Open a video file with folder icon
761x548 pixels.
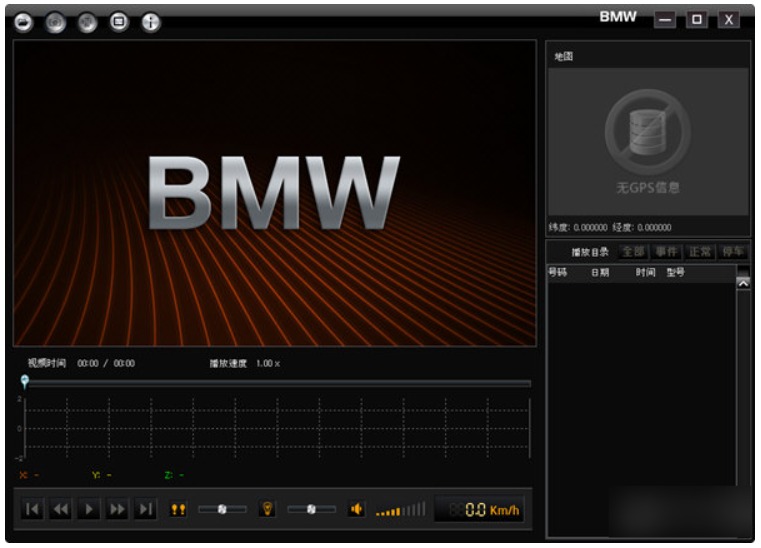coord(23,22)
